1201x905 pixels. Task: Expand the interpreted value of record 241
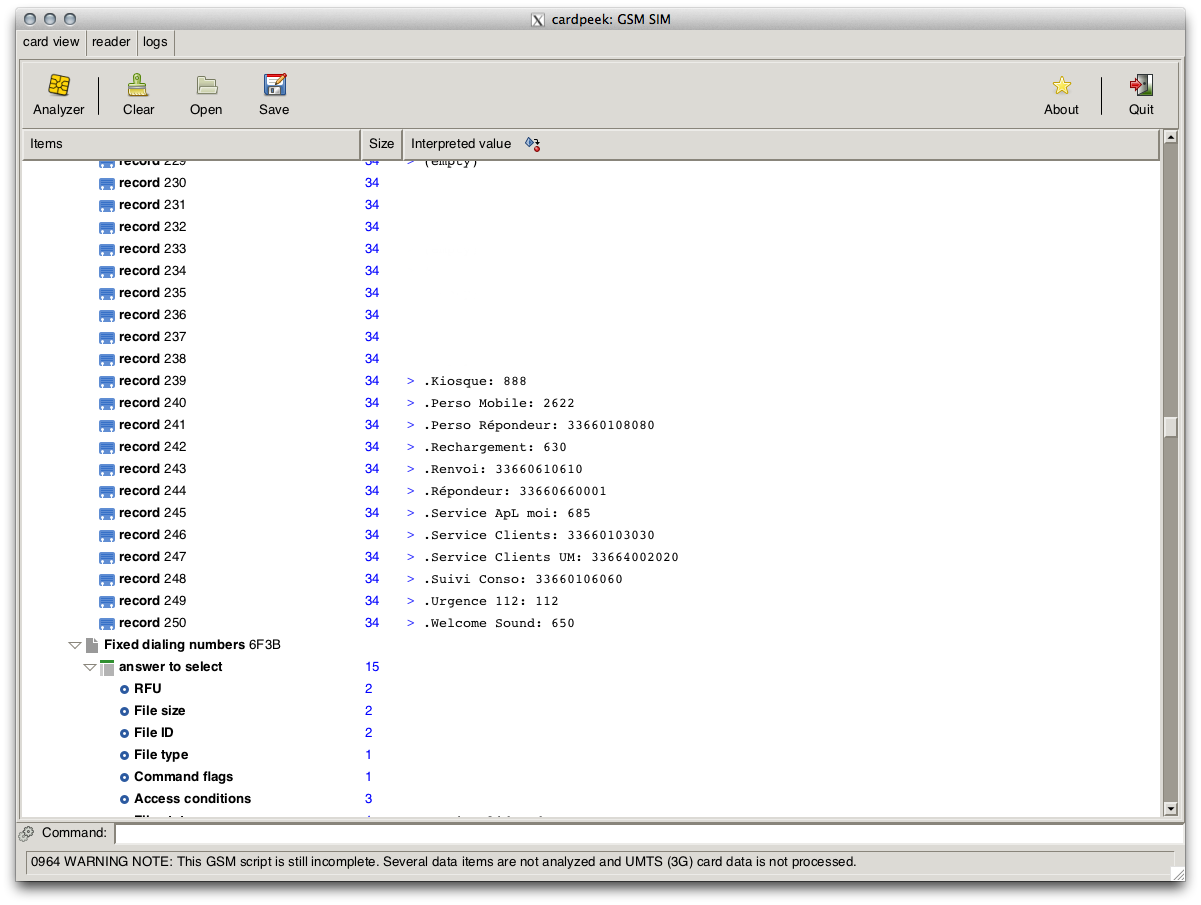pos(410,425)
